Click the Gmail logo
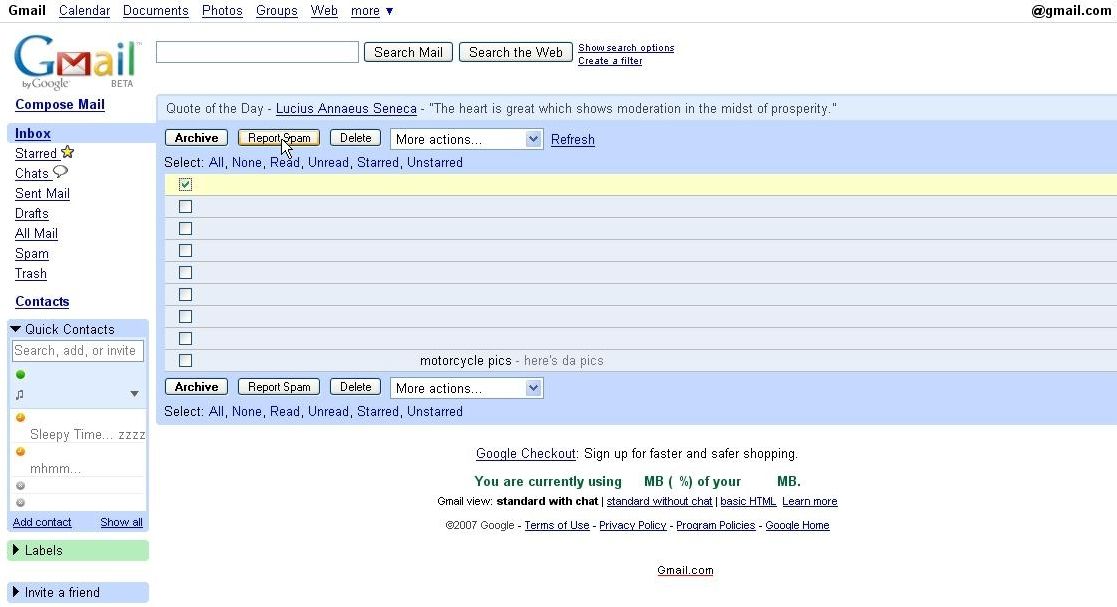1117x607 pixels. tap(76, 62)
